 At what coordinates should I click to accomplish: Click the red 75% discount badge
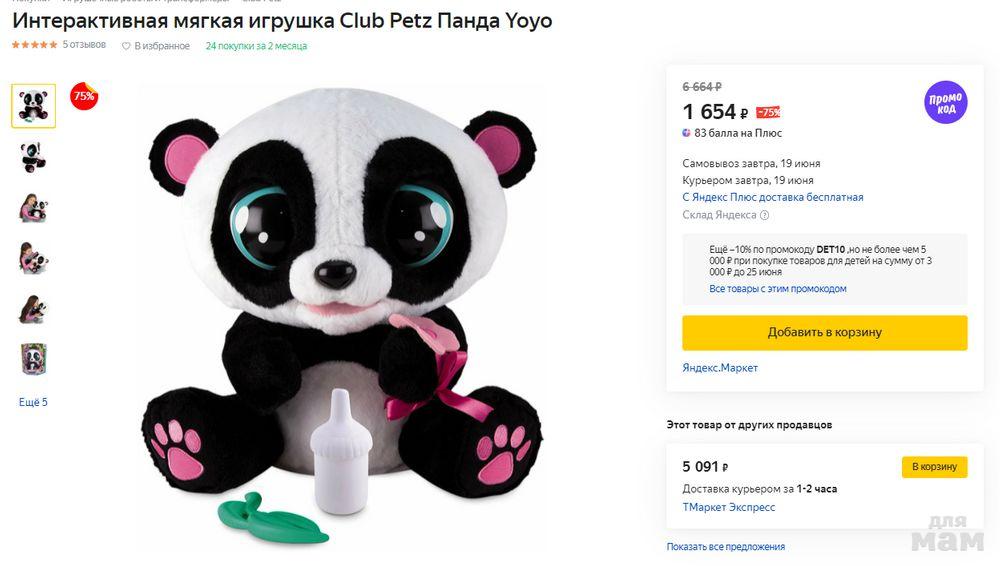[84, 97]
